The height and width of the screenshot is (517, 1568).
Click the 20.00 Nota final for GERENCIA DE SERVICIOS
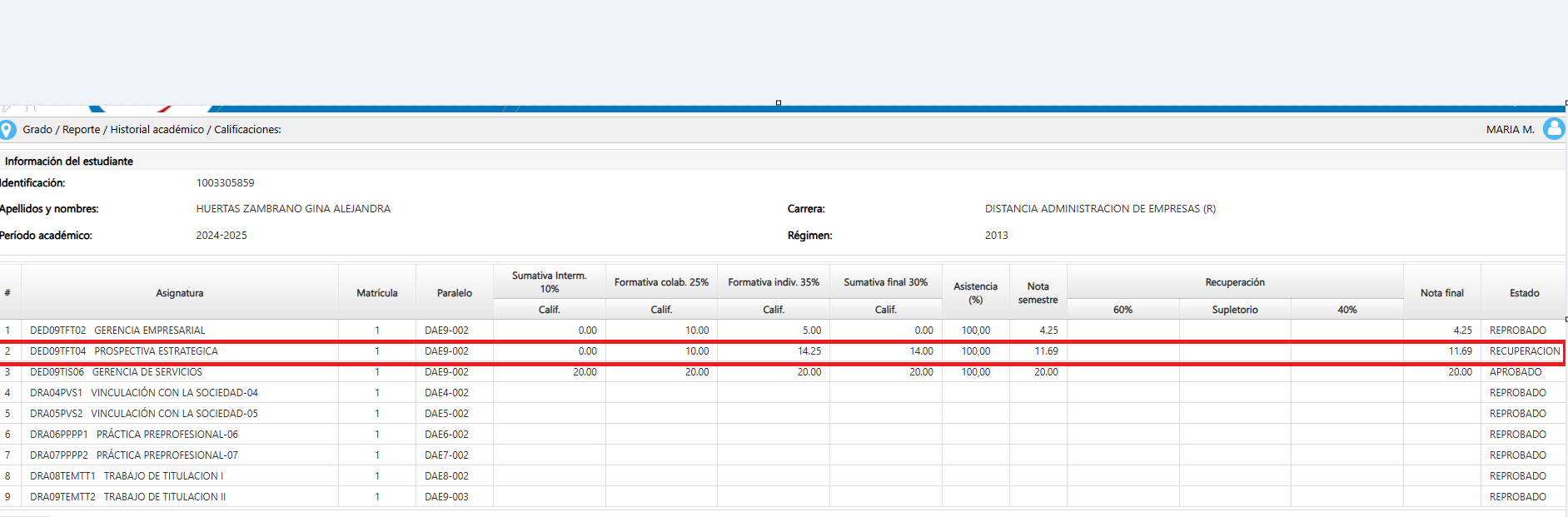[1460, 372]
